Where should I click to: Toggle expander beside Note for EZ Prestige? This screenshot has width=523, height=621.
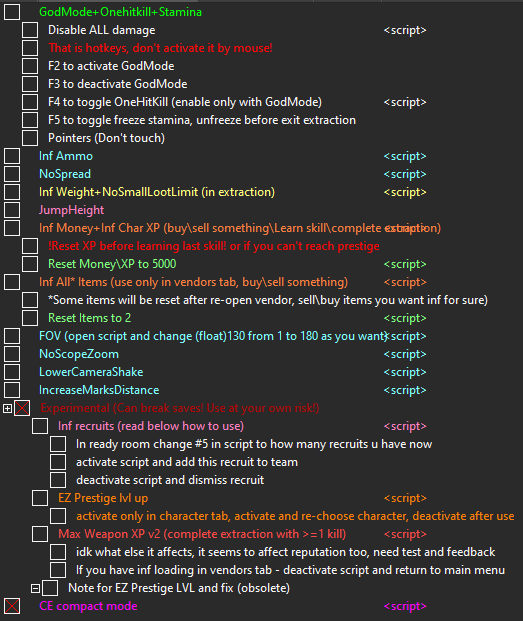(35, 589)
